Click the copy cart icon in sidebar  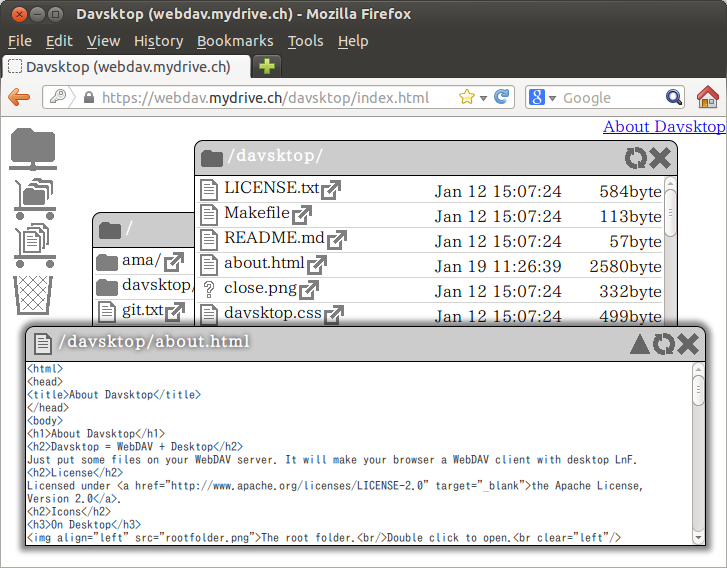[33, 245]
